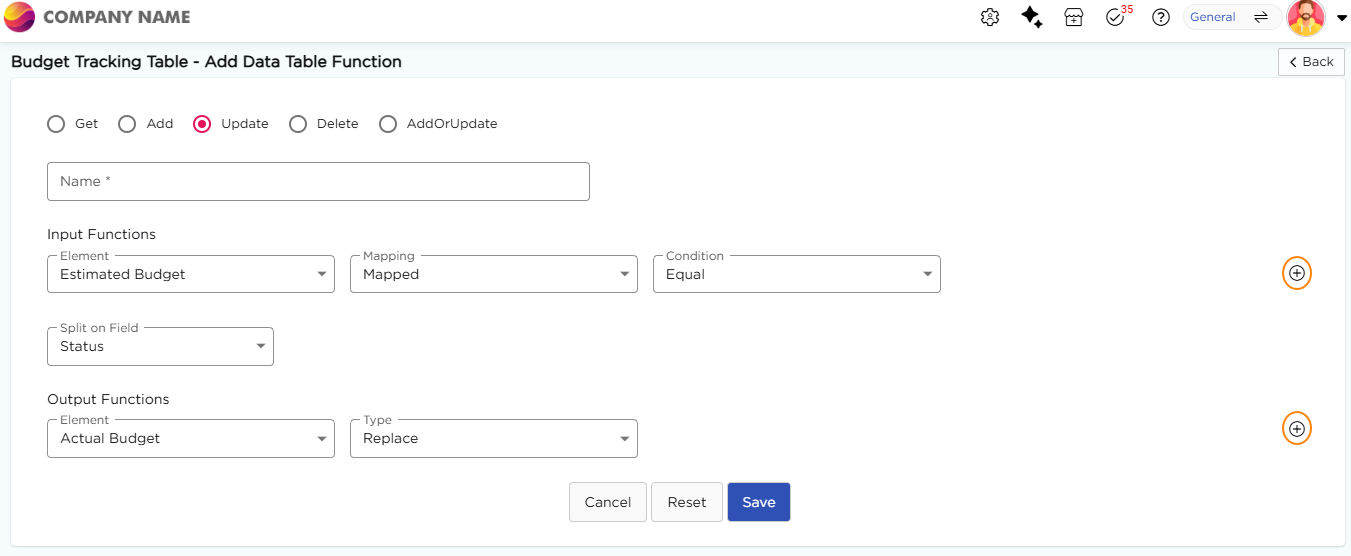Open tasks checkmark icon with 35 badge
Viewport: 1351px width, 556px height.
point(1116,17)
